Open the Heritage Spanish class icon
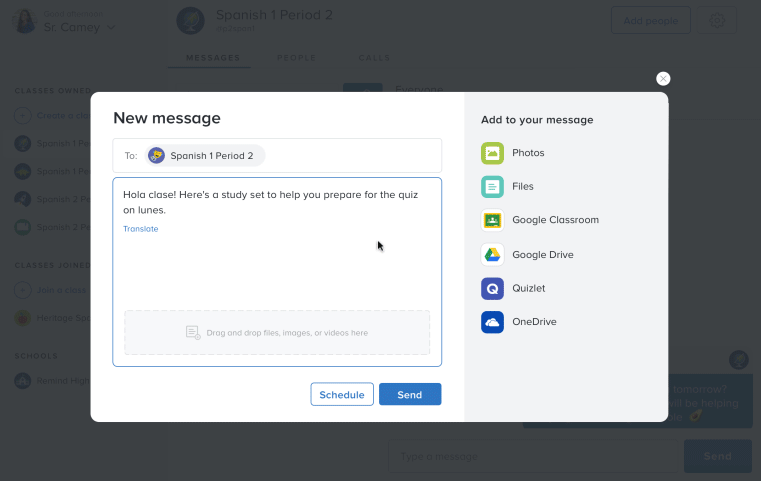This screenshot has width=761, height=481. tap(23, 318)
